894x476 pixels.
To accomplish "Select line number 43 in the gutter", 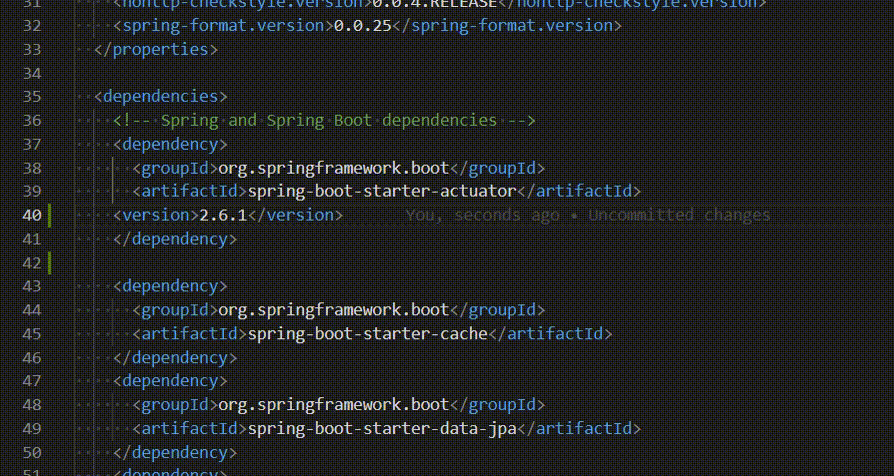I will tap(32, 286).
